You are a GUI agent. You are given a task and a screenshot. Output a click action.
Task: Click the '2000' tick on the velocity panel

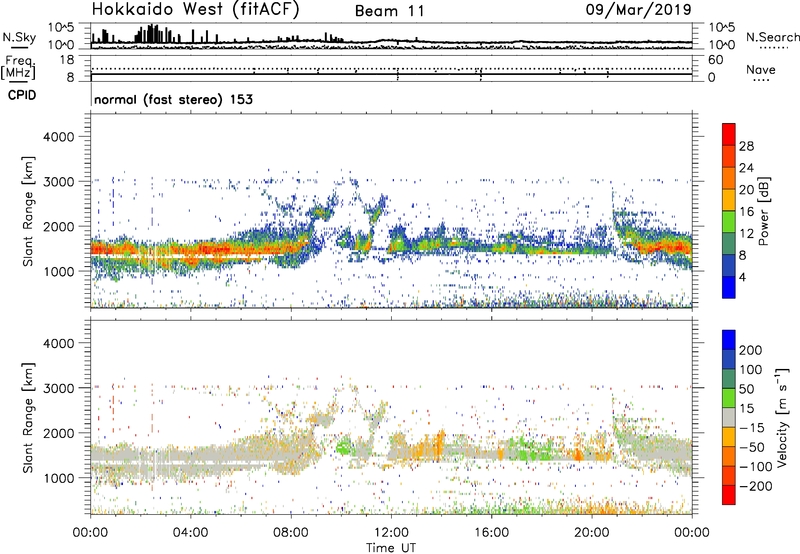59,433
